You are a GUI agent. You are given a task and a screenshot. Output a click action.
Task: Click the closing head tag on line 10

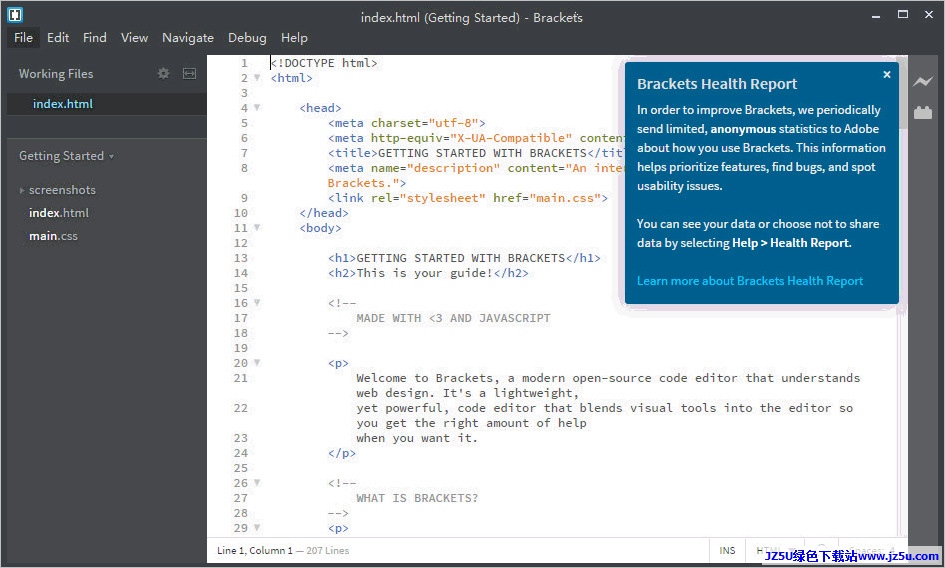(324, 213)
